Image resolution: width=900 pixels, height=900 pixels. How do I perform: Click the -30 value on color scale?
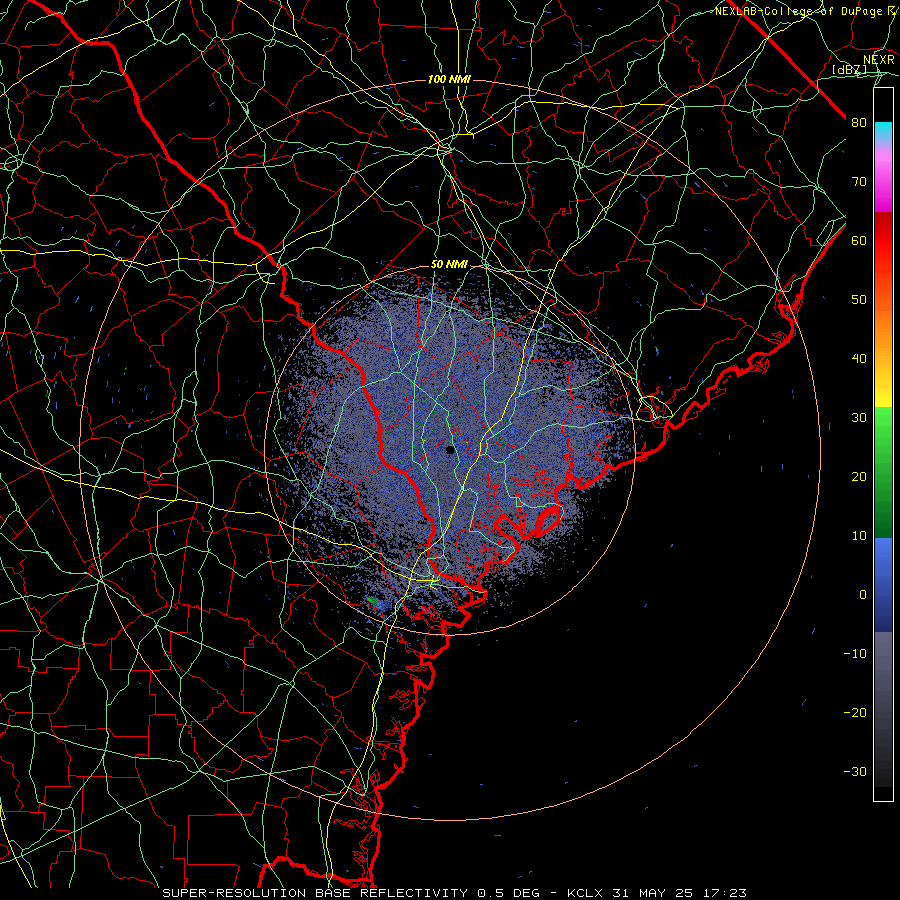pyautogui.click(x=855, y=771)
